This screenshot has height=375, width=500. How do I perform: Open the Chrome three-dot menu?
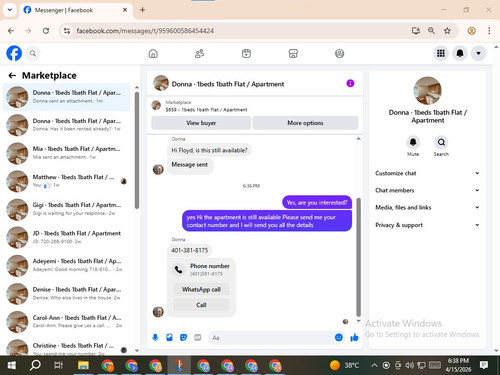coord(489,31)
